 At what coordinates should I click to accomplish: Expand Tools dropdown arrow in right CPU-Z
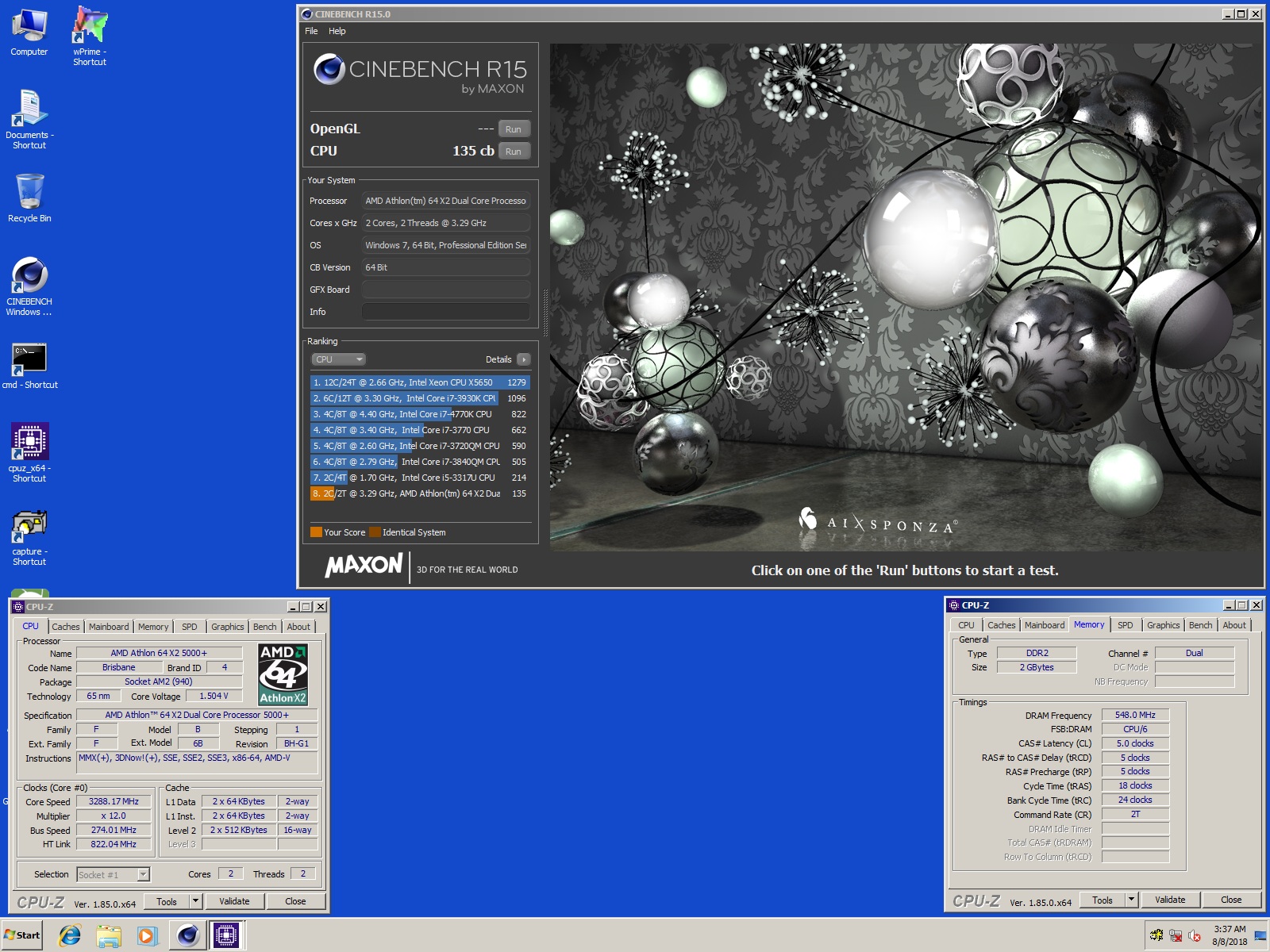click(1132, 900)
